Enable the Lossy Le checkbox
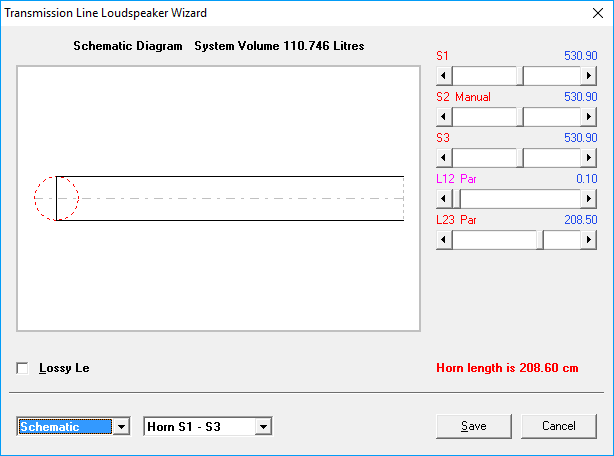Screen dimensions: 614x456 coord(23,368)
